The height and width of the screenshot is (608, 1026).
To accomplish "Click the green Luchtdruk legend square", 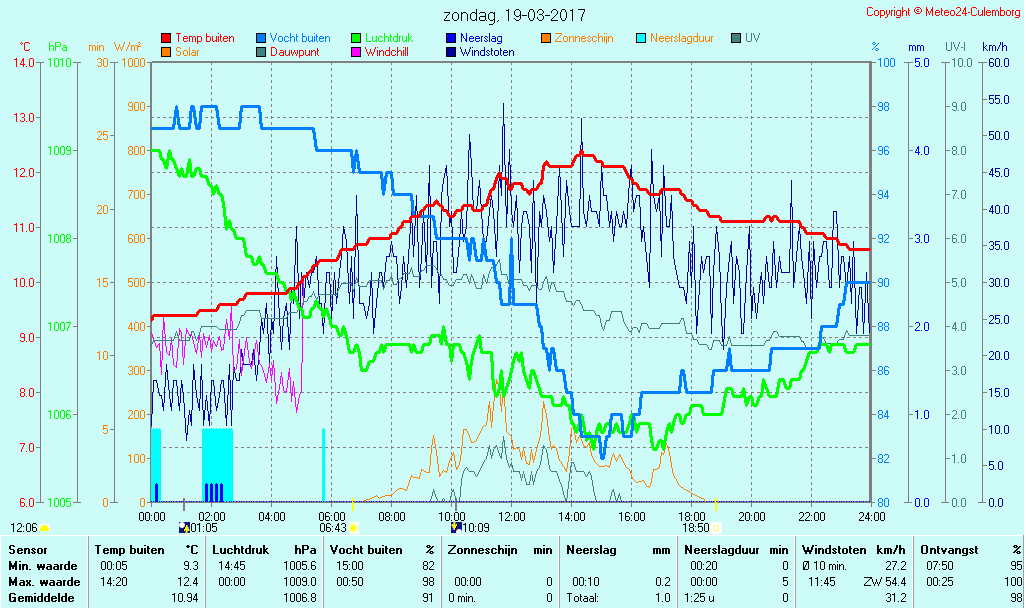I will (x=356, y=38).
